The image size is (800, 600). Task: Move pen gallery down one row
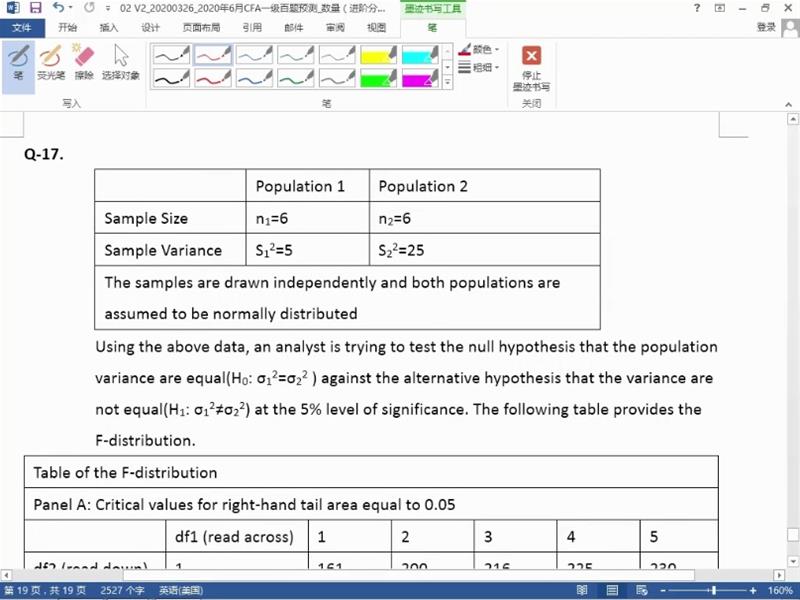click(447, 67)
